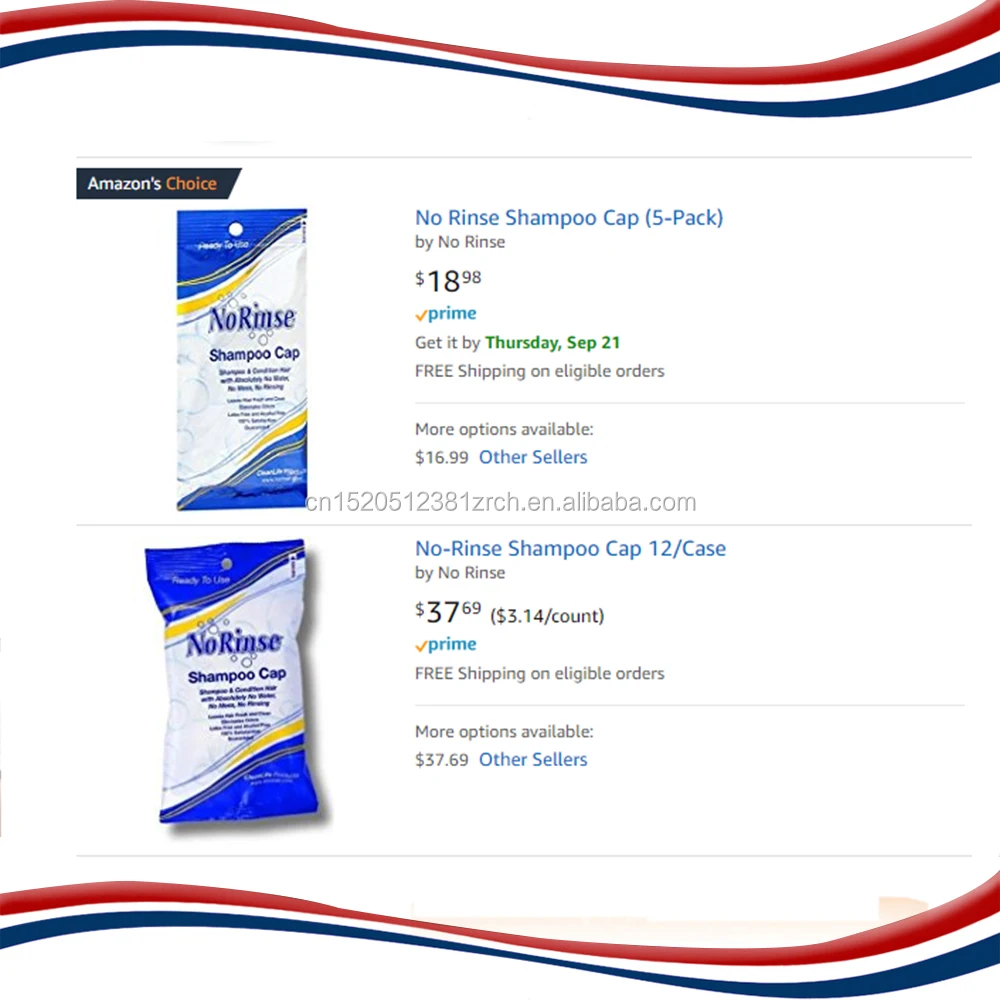Click the Thursday, Sep 21 delivery date
Image resolution: width=1000 pixels, height=1000 pixels.
[552, 343]
